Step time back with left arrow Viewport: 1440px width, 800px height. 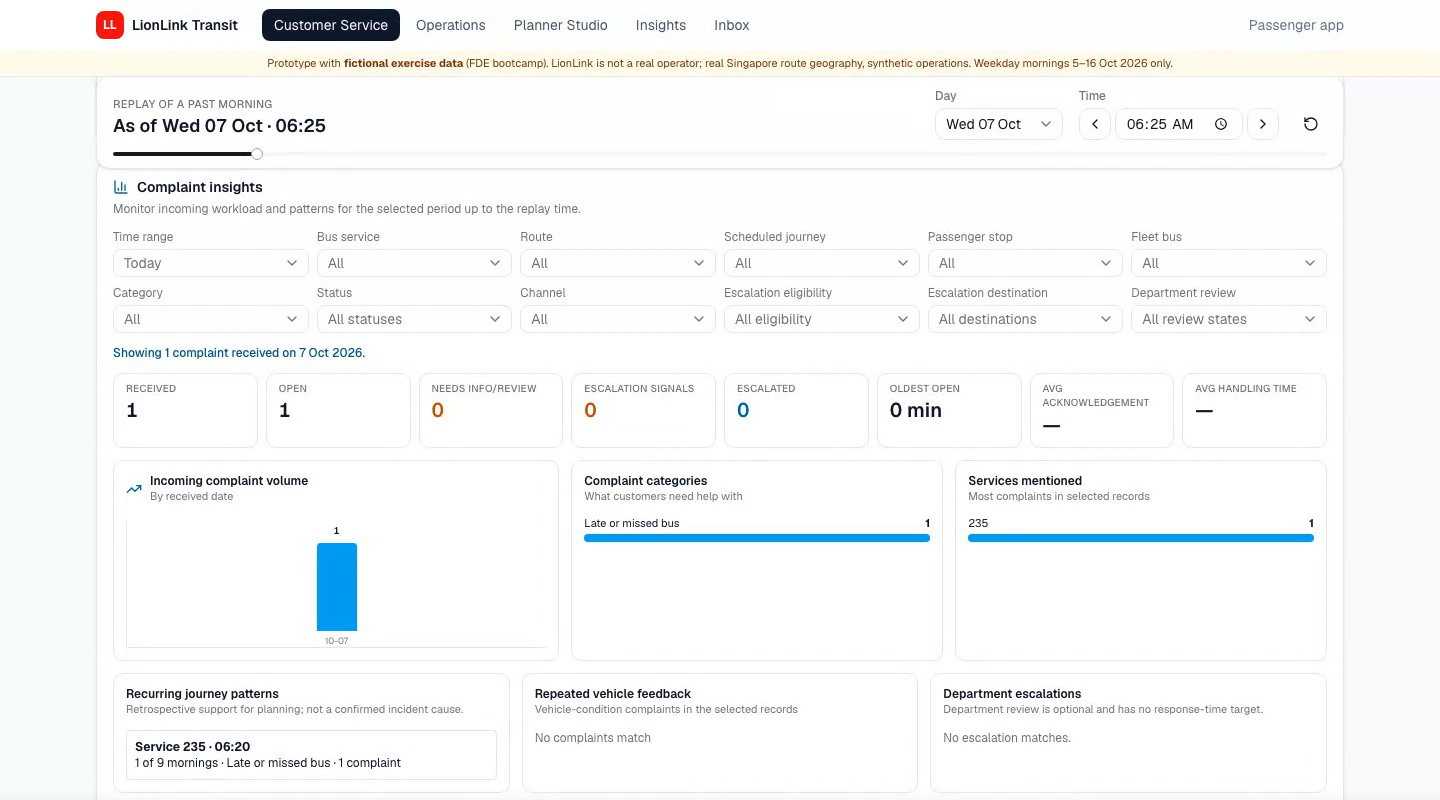[x=1095, y=124]
